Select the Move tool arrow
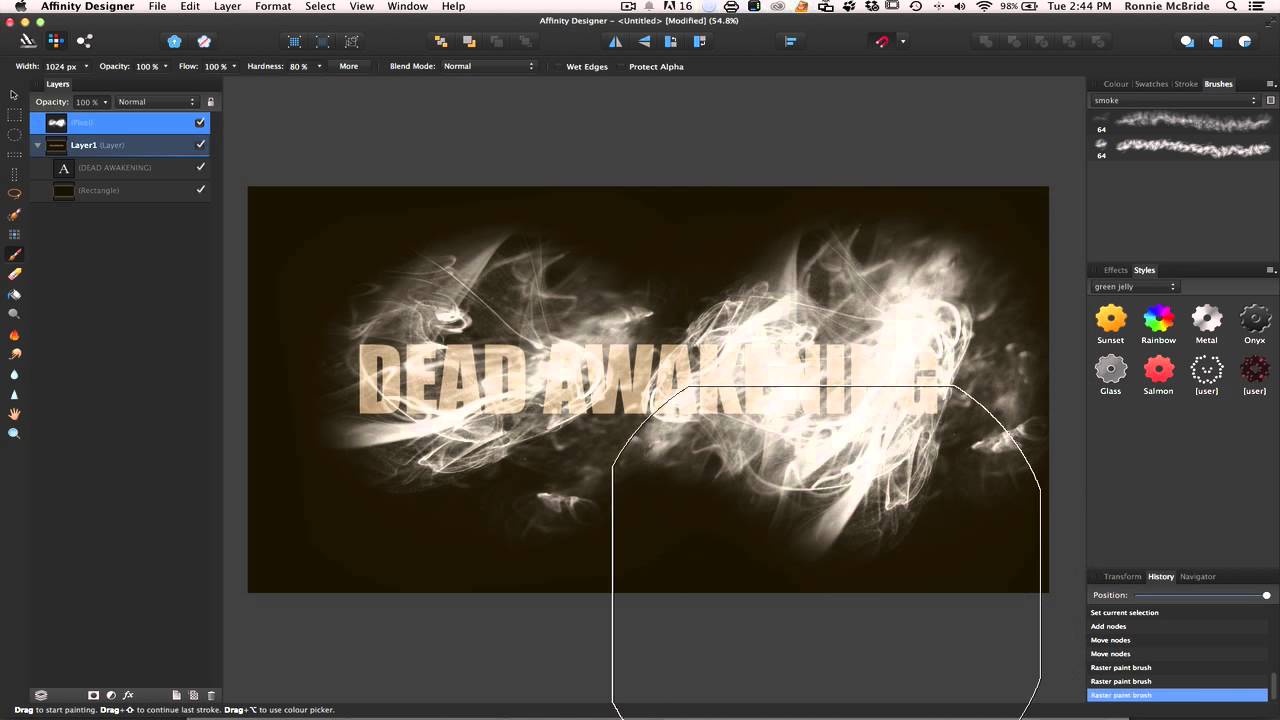Screen dimensions: 1280x720 tap(14, 95)
